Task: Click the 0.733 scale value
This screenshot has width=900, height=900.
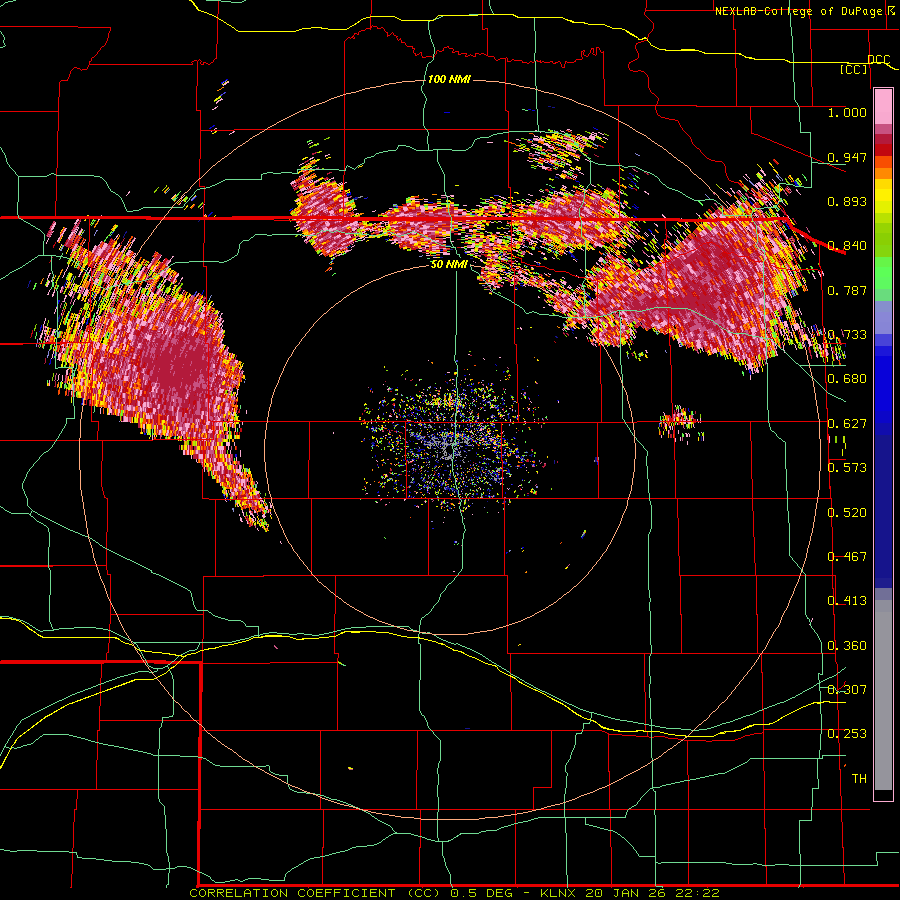Action: [x=847, y=335]
